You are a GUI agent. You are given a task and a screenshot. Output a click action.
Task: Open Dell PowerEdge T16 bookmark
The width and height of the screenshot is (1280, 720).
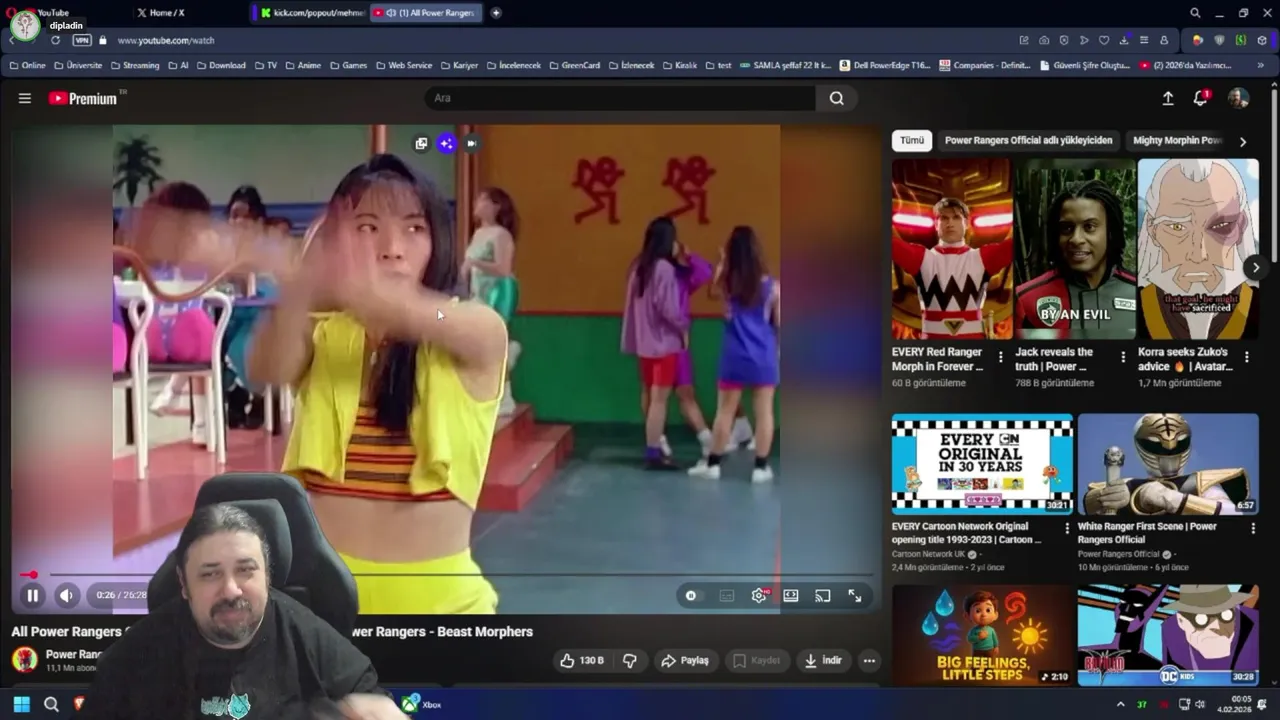[x=885, y=65]
